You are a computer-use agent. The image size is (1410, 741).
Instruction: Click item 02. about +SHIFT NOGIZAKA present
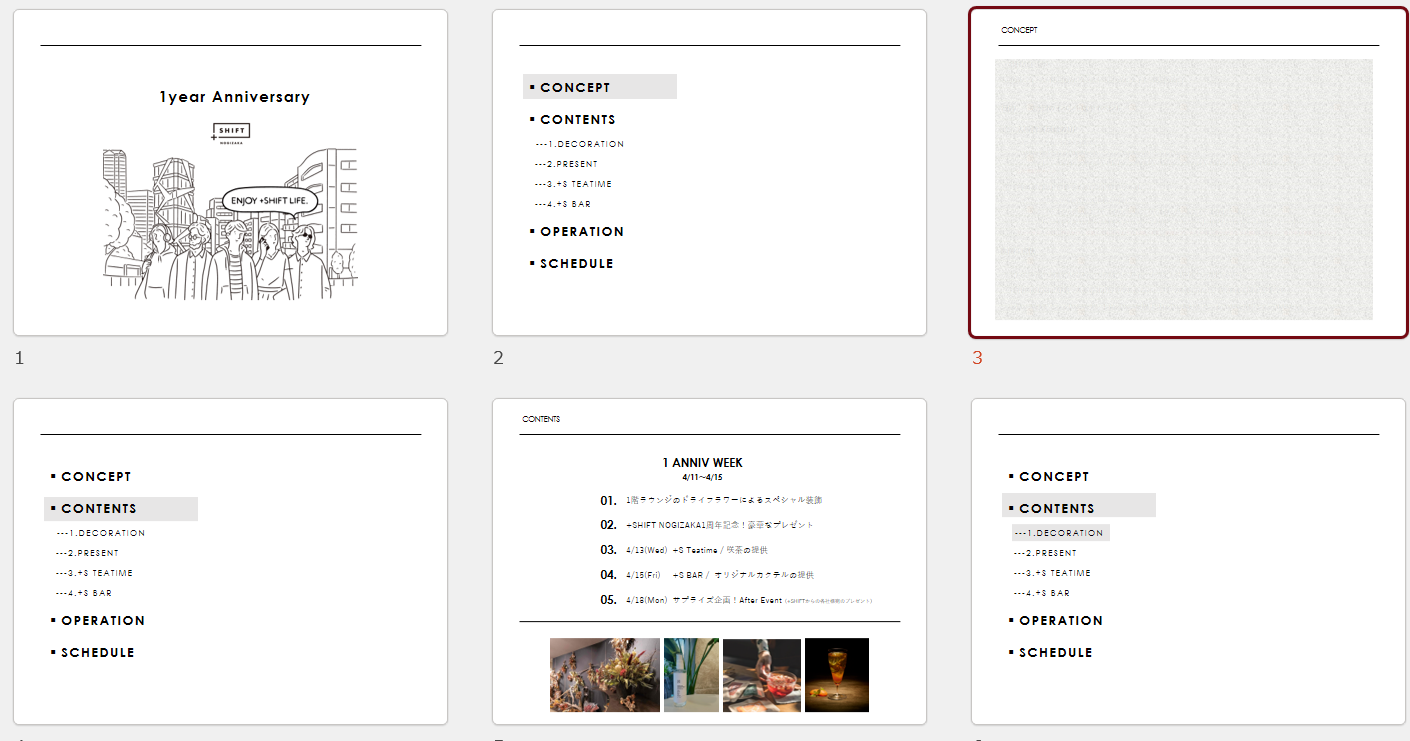click(707, 525)
